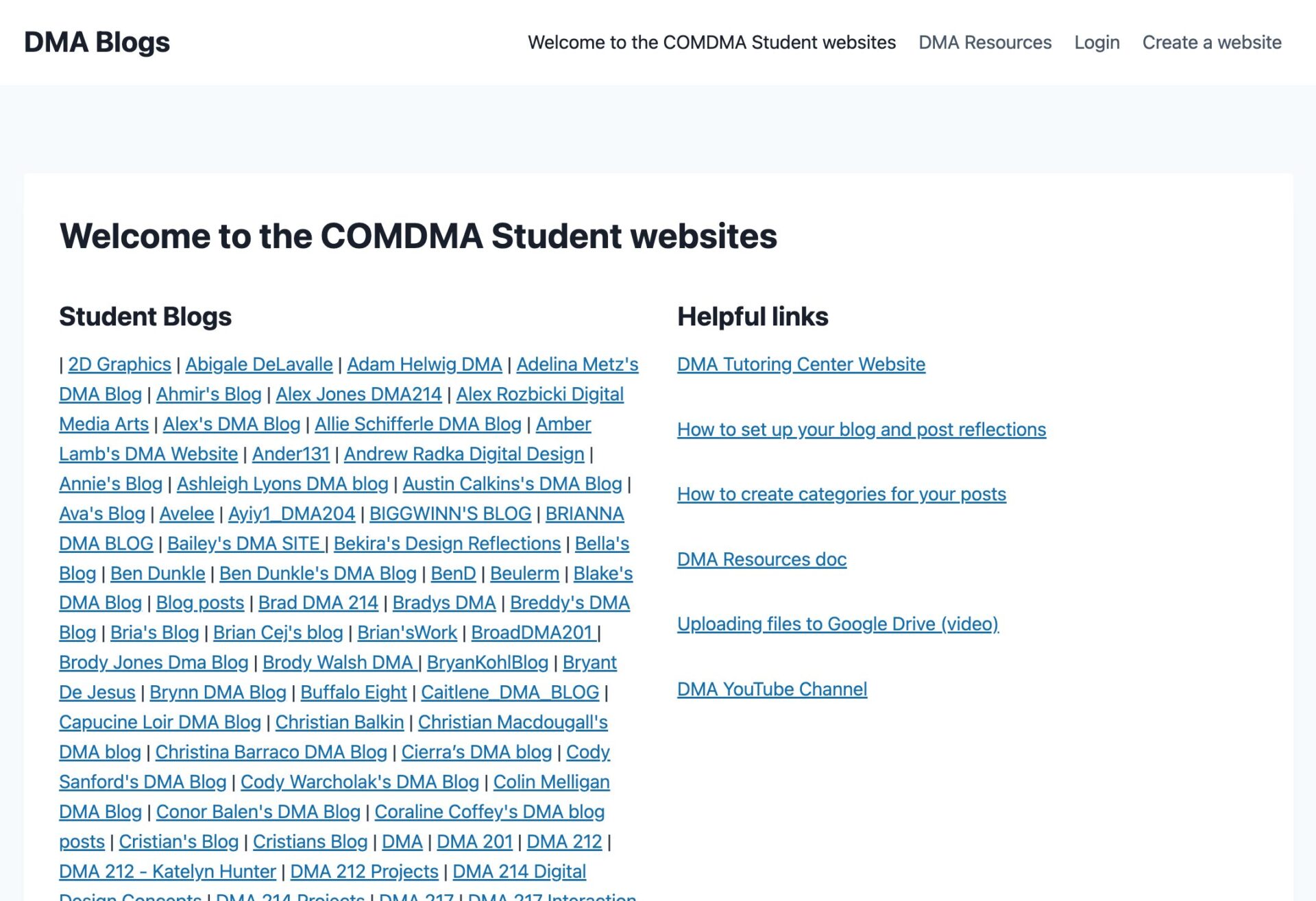Open BIGGWINN'S BLOG link
The image size is (1316, 901).
click(450, 513)
